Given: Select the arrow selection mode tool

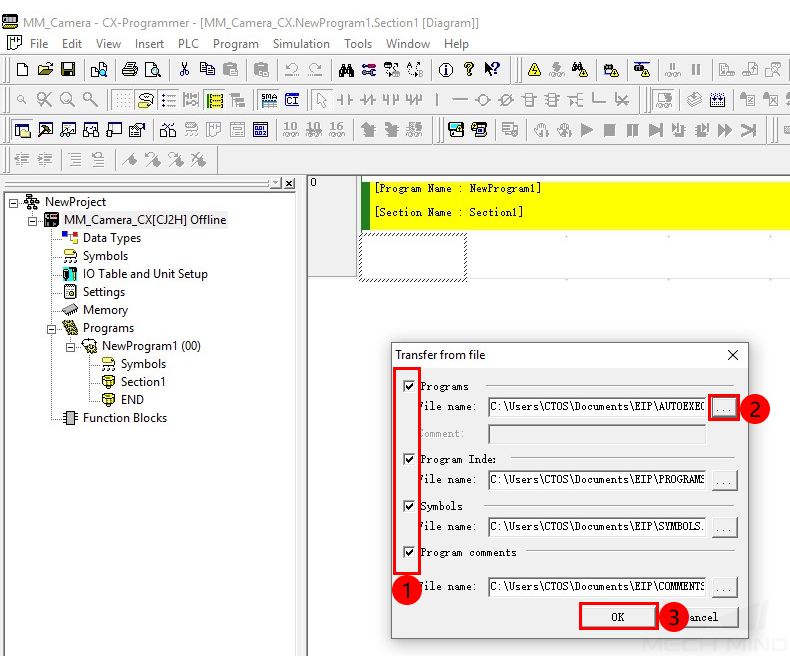Looking at the screenshot, I should pos(321,100).
